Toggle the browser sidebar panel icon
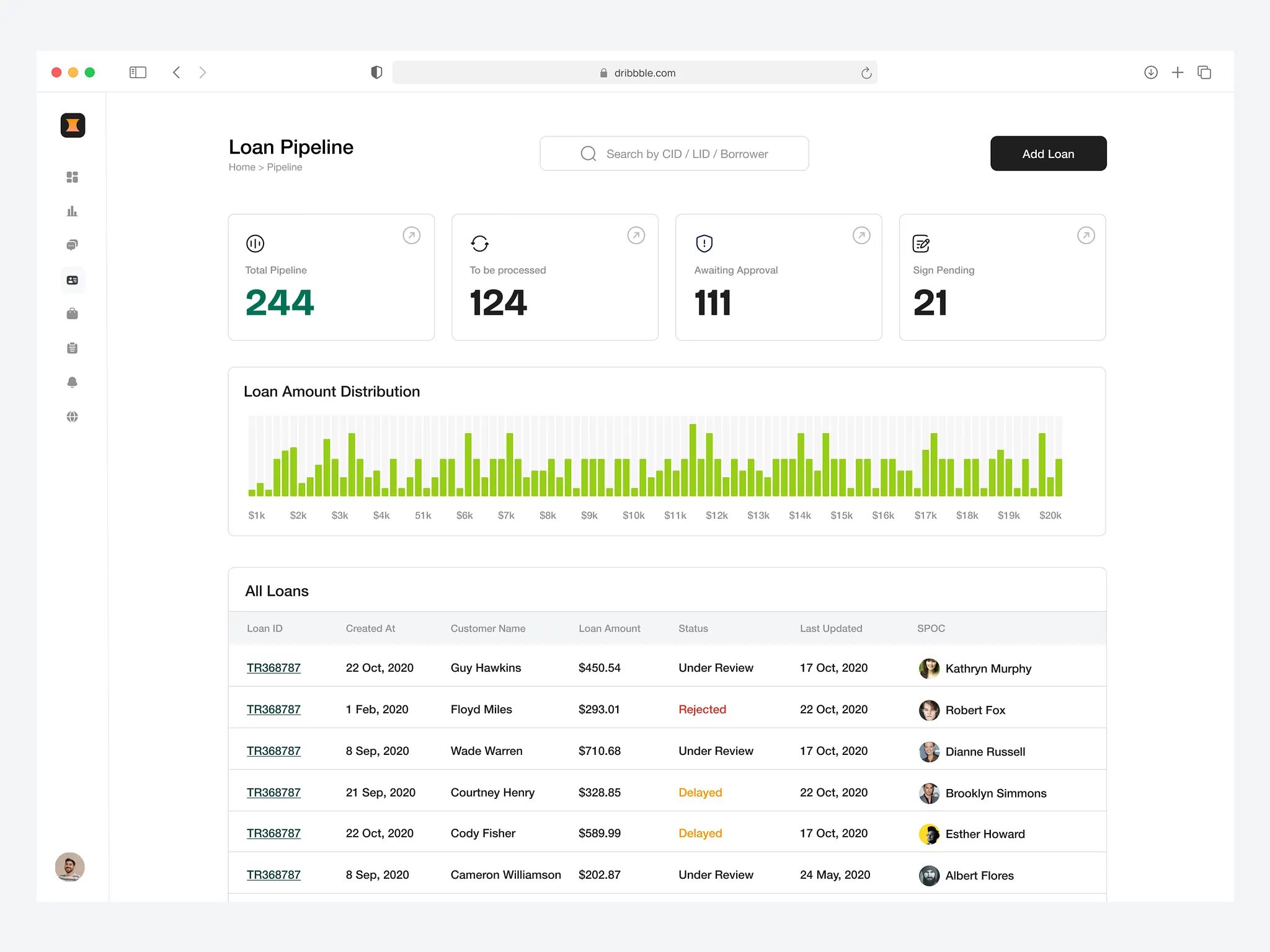 138,73
